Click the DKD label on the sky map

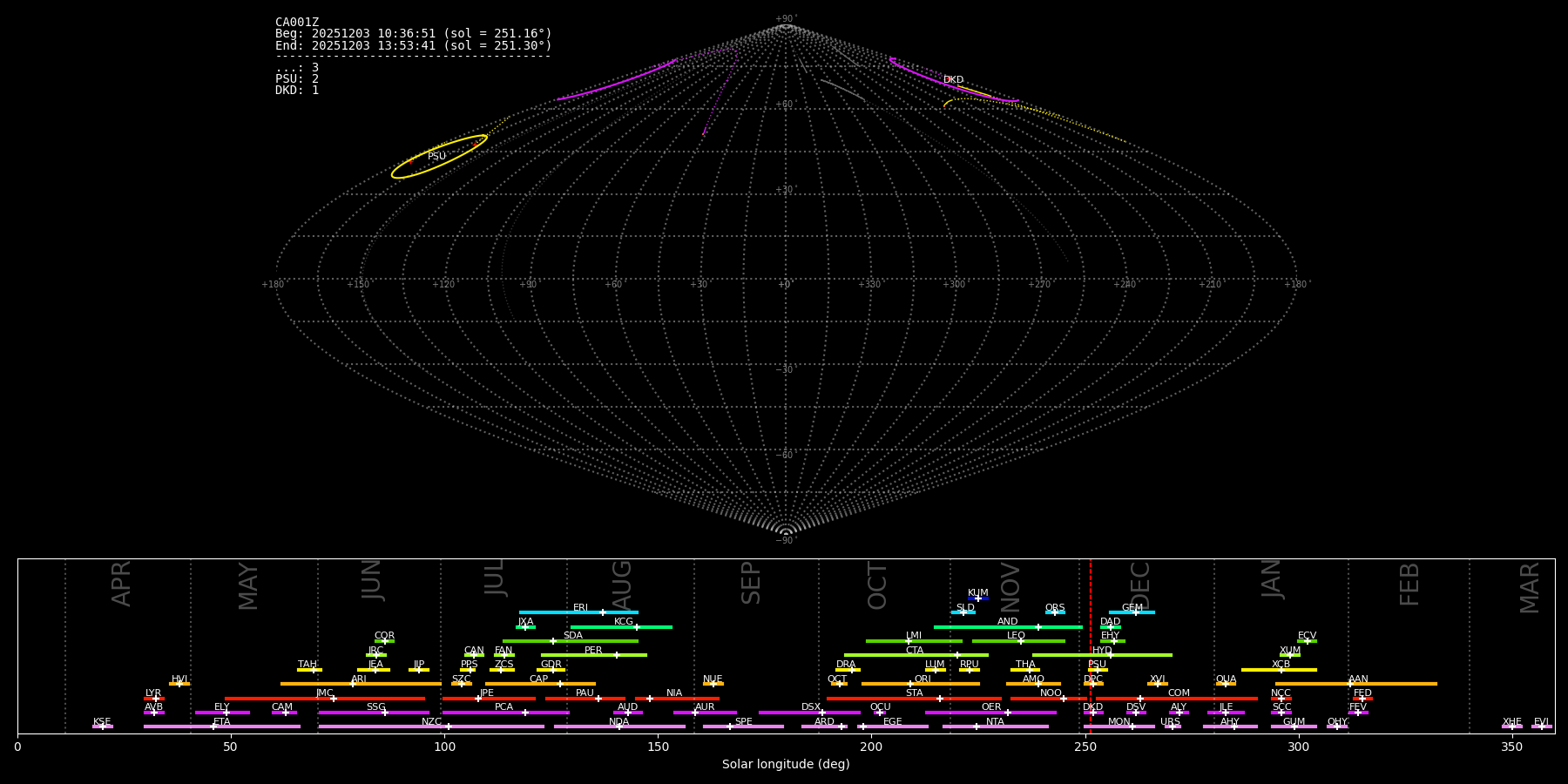pos(954,80)
